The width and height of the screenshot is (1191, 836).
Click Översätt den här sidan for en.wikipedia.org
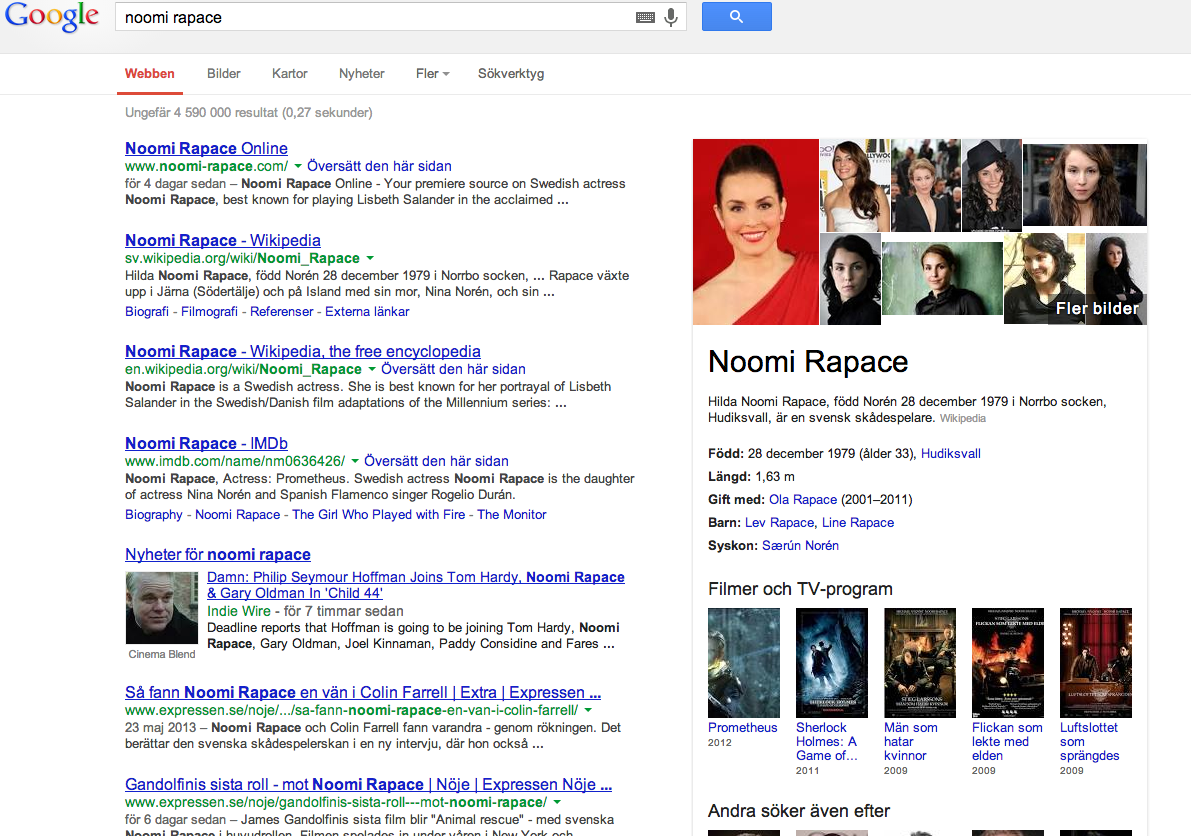tap(453, 369)
